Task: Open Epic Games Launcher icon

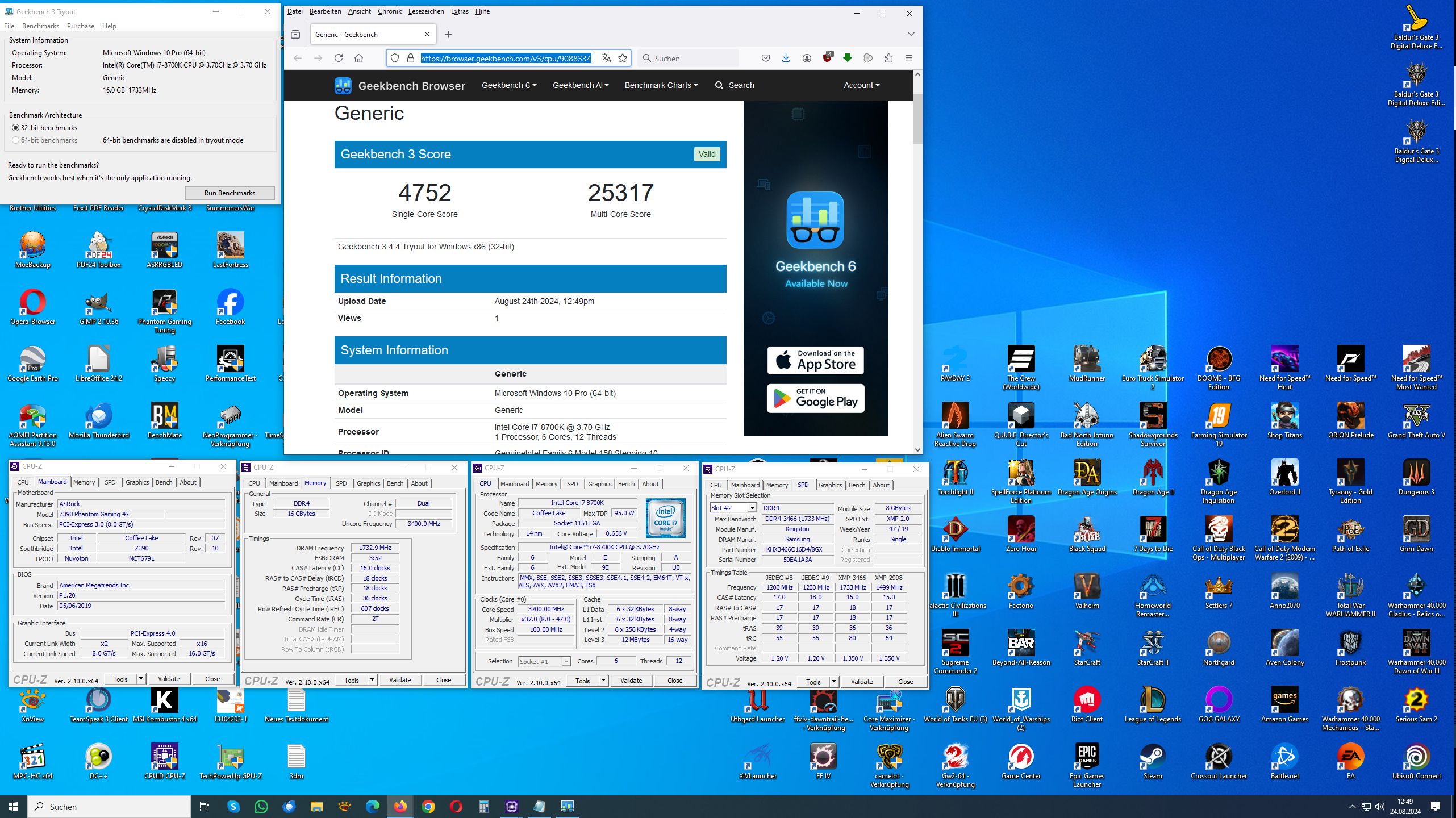Action: tap(1087, 766)
